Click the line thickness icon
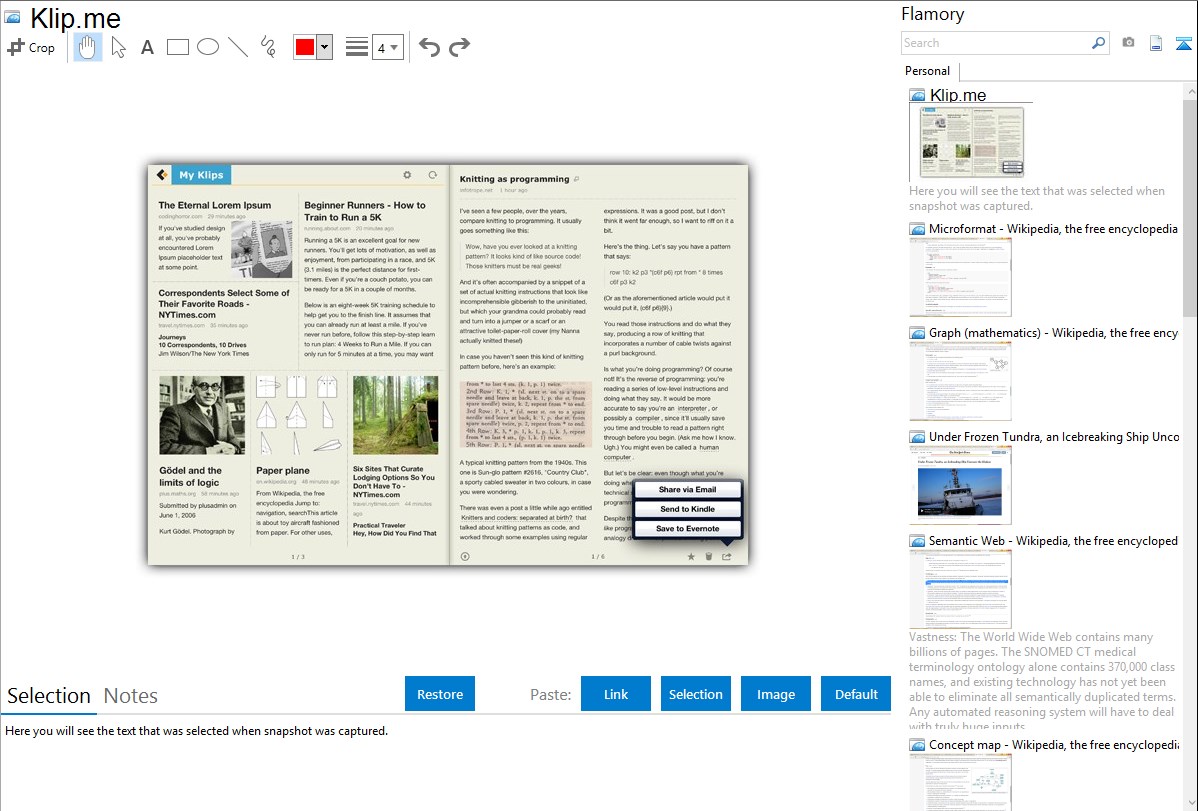 coord(357,47)
